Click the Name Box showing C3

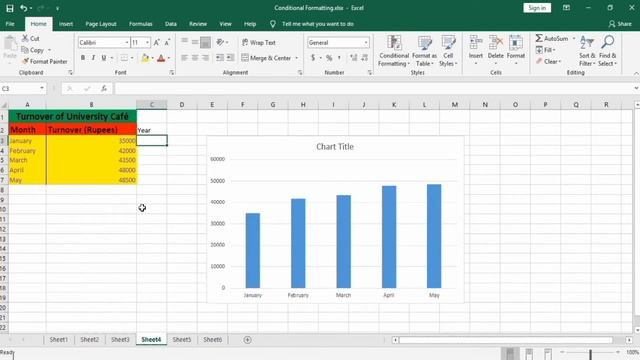(20, 88)
